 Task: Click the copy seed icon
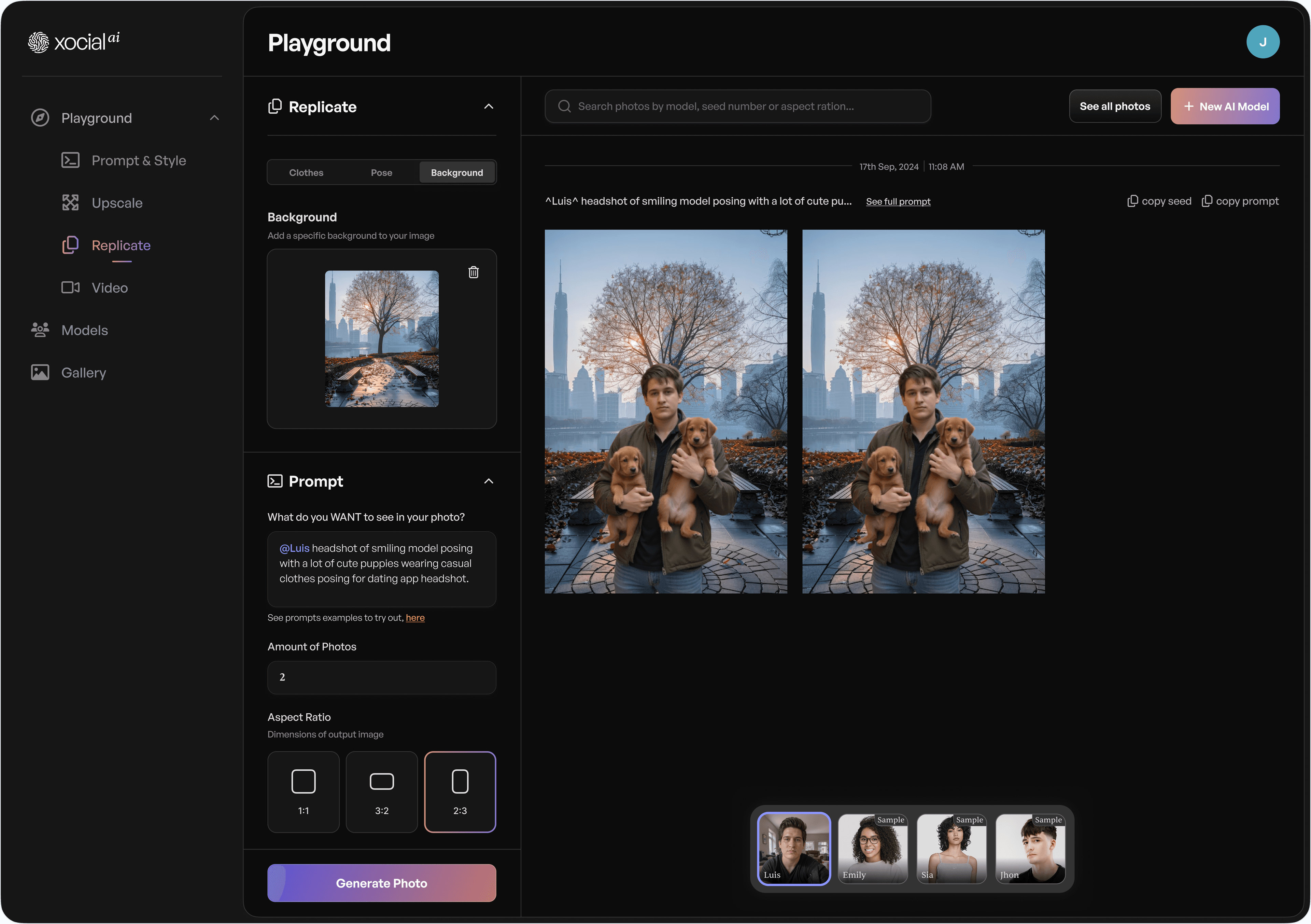coord(1132,201)
